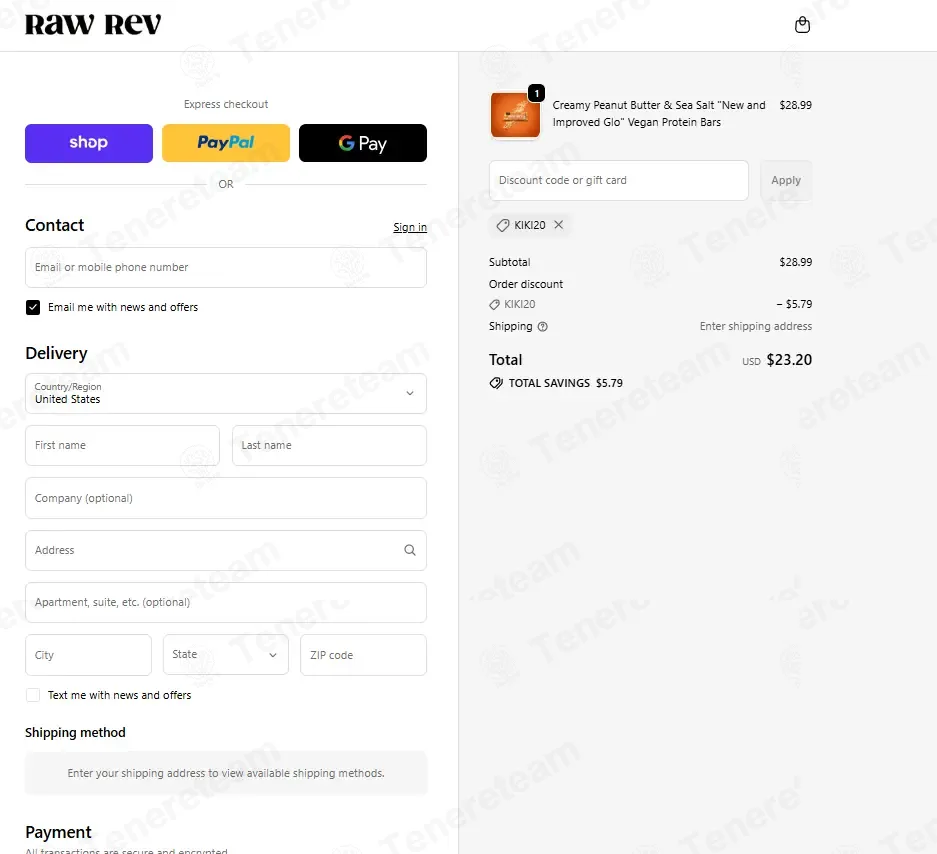
Task: Click the Payment heading
Action: coord(58,832)
